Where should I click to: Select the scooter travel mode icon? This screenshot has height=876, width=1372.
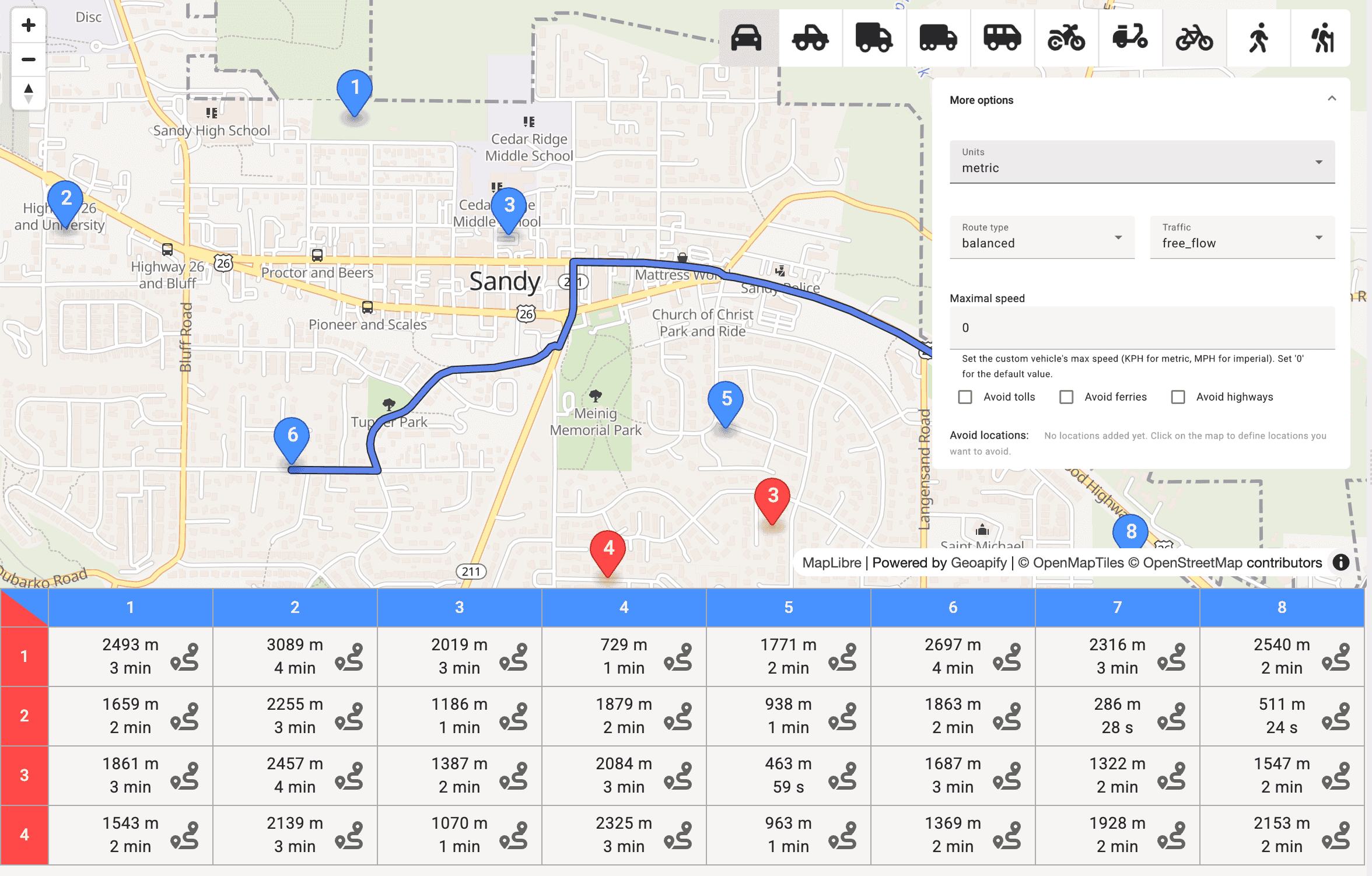pos(1130,38)
